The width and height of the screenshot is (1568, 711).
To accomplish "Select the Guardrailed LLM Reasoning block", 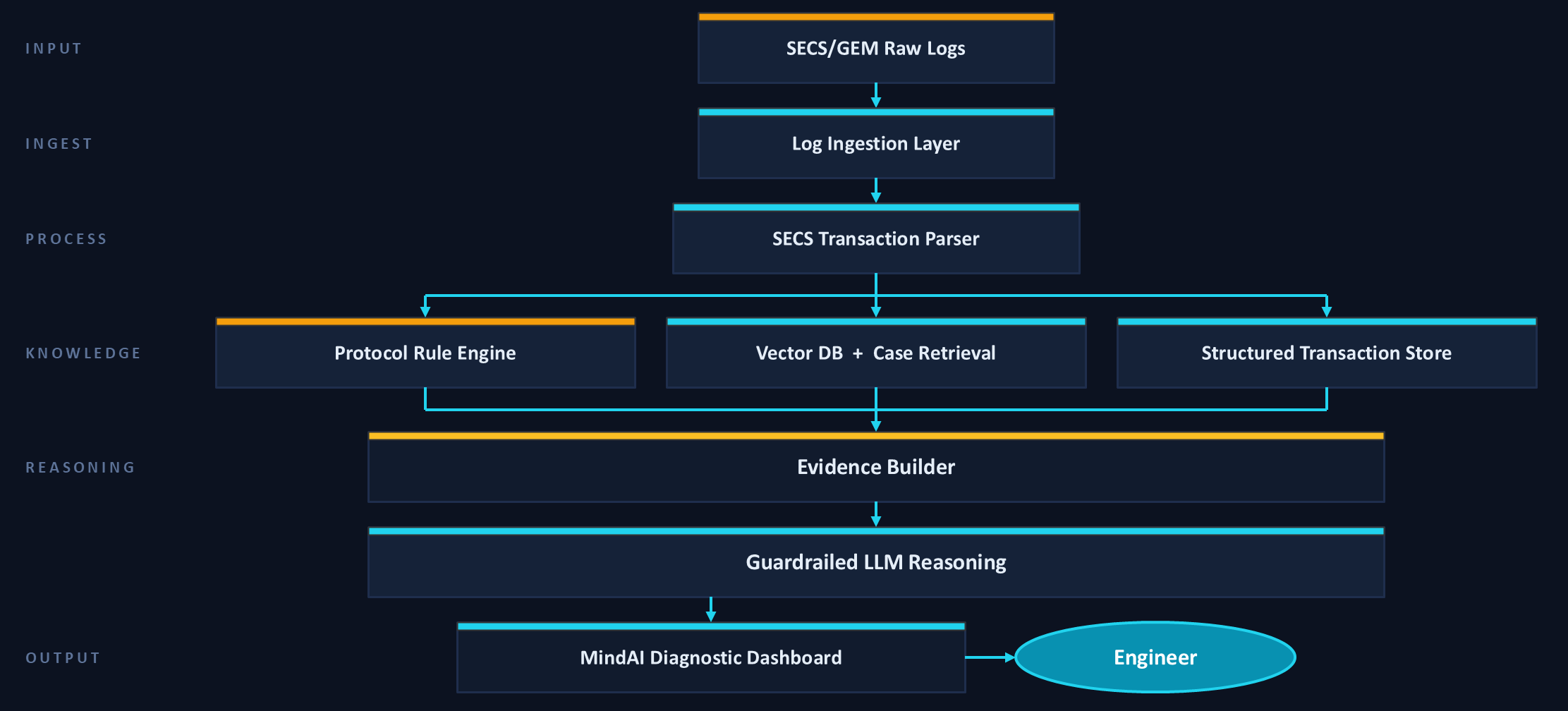I will click(x=876, y=562).
